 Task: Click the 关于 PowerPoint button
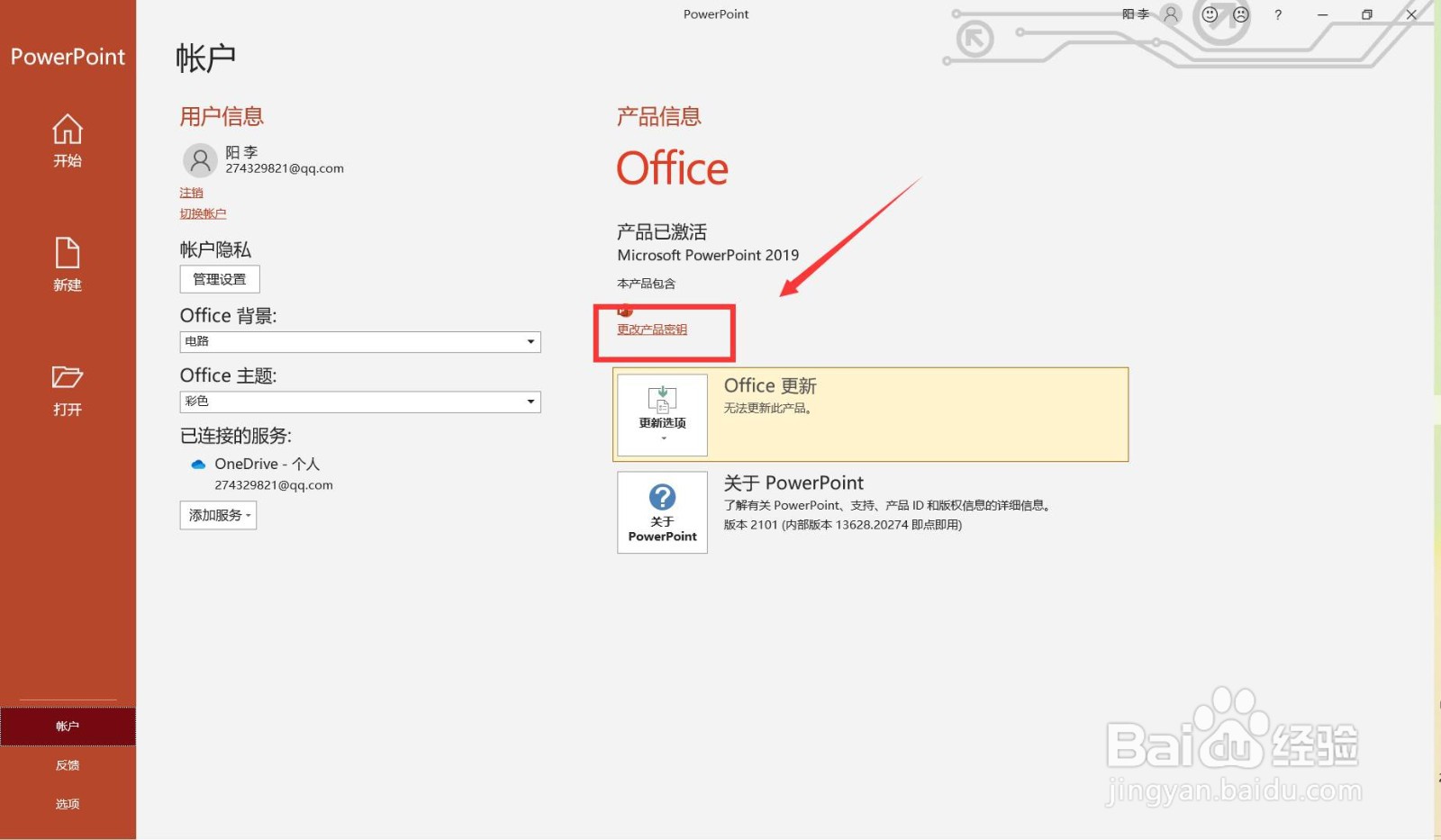(x=662, y=512)
